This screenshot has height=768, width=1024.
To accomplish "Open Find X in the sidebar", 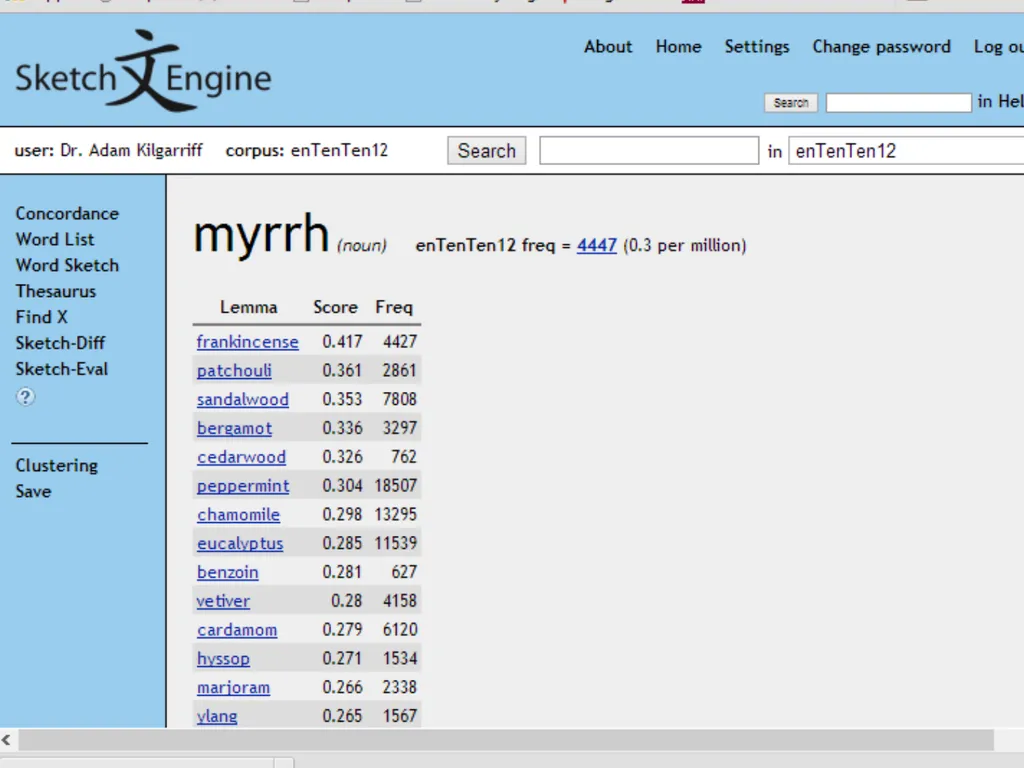I will click(x=41, y=317).
